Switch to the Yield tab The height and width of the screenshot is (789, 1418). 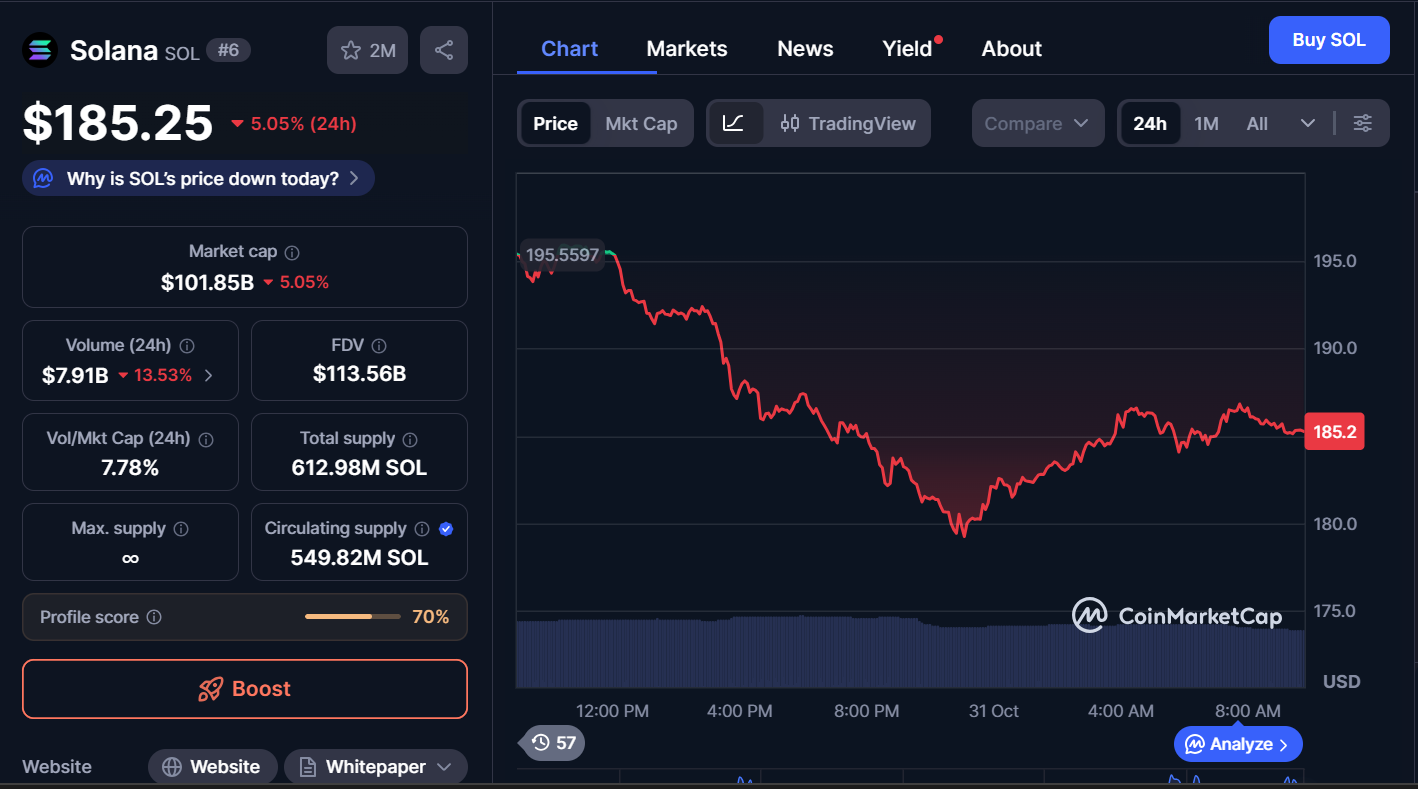[x=907, y=49]
